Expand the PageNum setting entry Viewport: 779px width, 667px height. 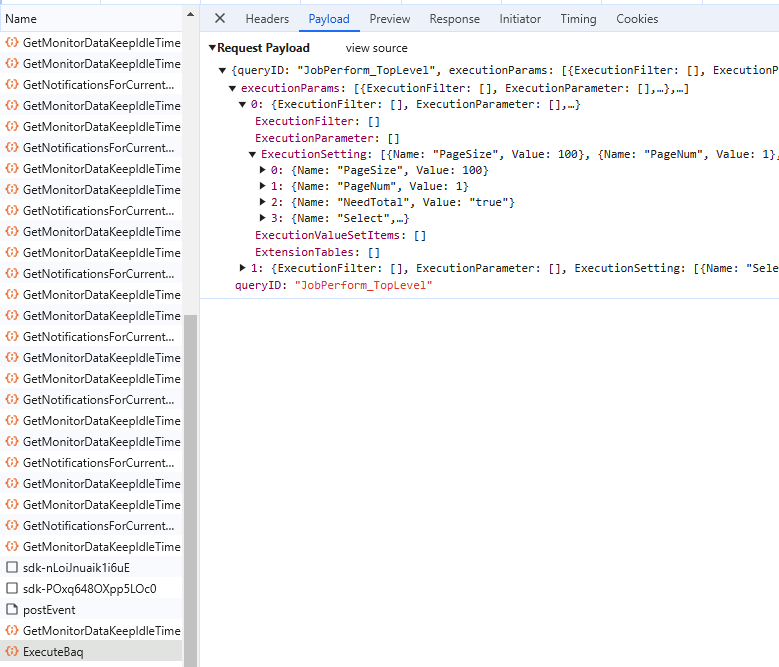click(x=262, y=186)
